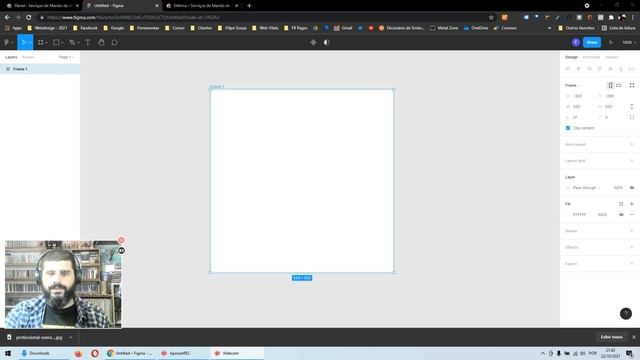
Task: Add a new fill with plus icon
Action: pos(632,204)
